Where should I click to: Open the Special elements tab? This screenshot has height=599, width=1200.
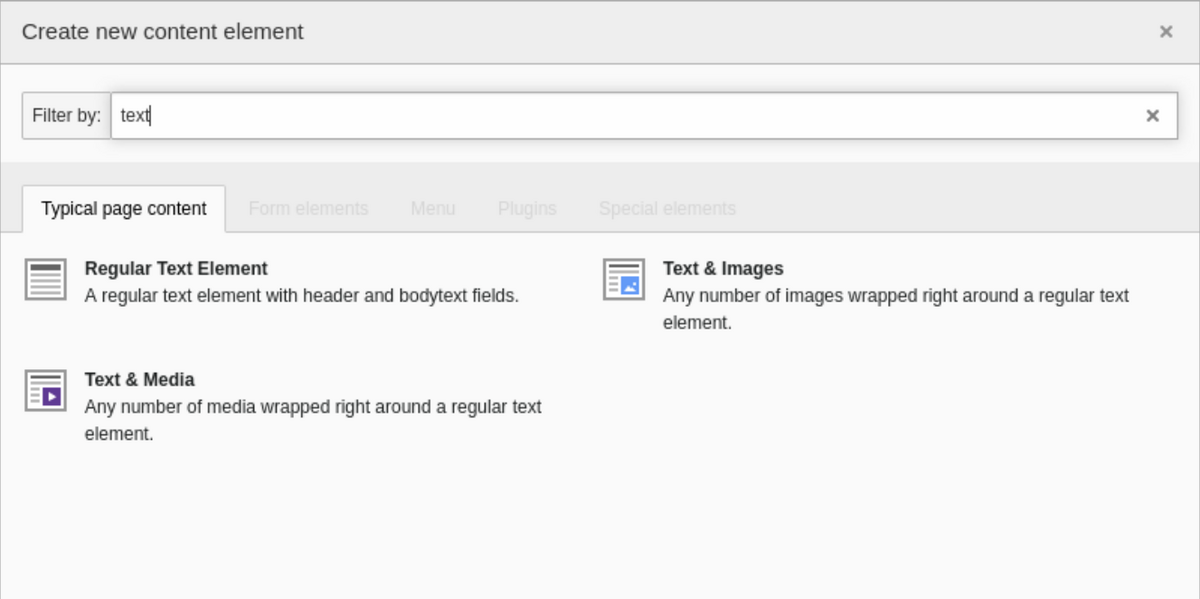point(667,208)
